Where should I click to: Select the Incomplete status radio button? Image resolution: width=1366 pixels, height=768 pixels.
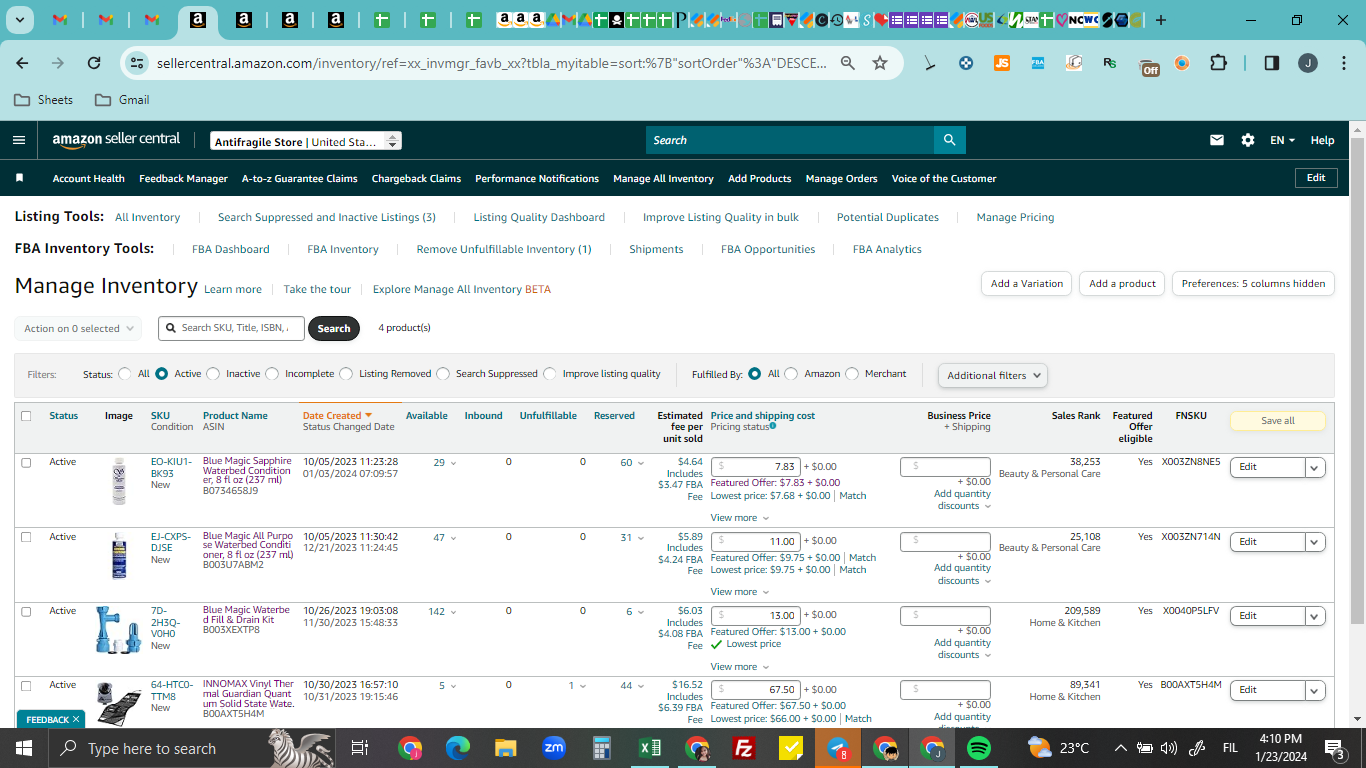pyautogui.click(x=272, y=374)
